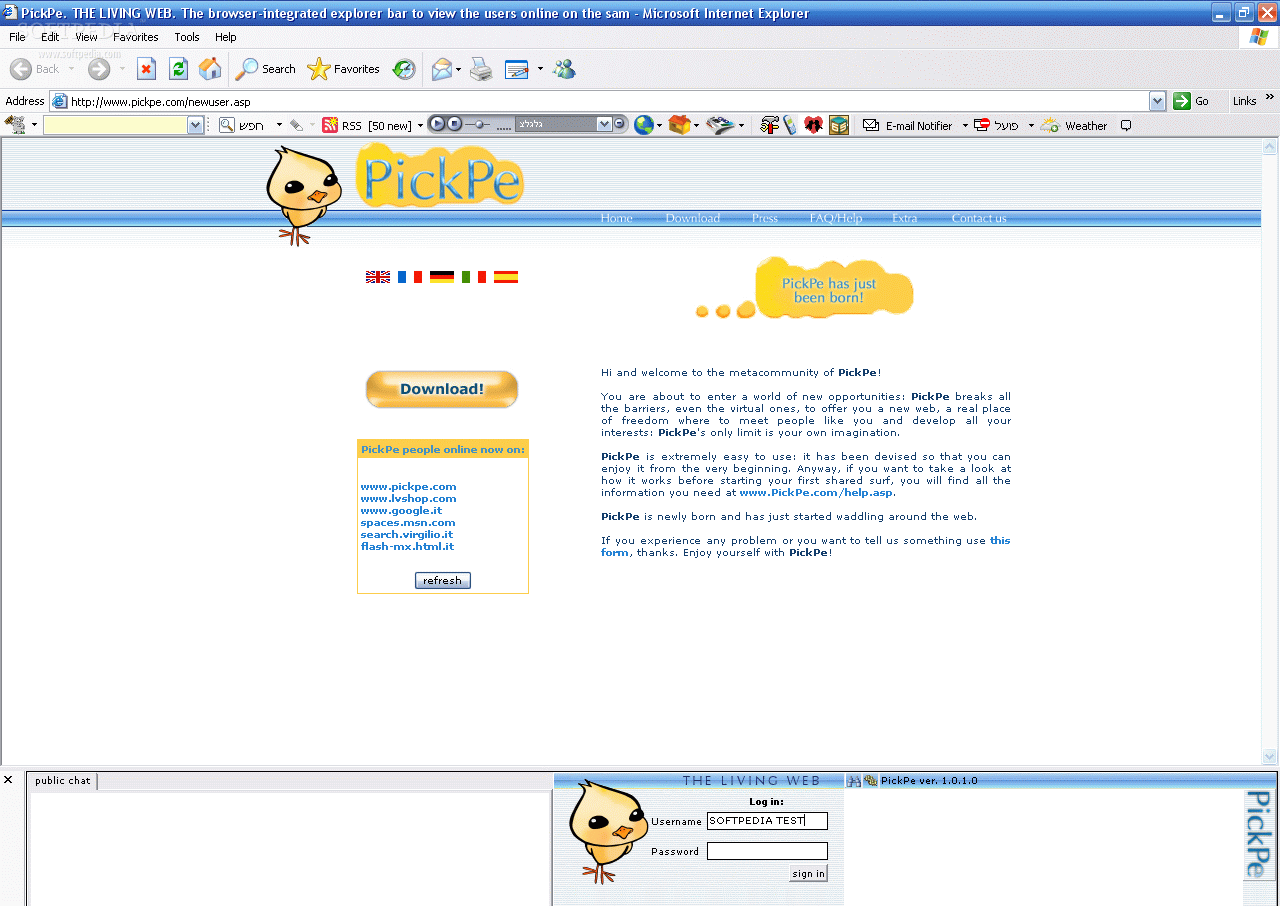Viewport: 1280px width, 906px height.
Task: Open the FAQ/Help navigation link
Action: coord(836,218)
